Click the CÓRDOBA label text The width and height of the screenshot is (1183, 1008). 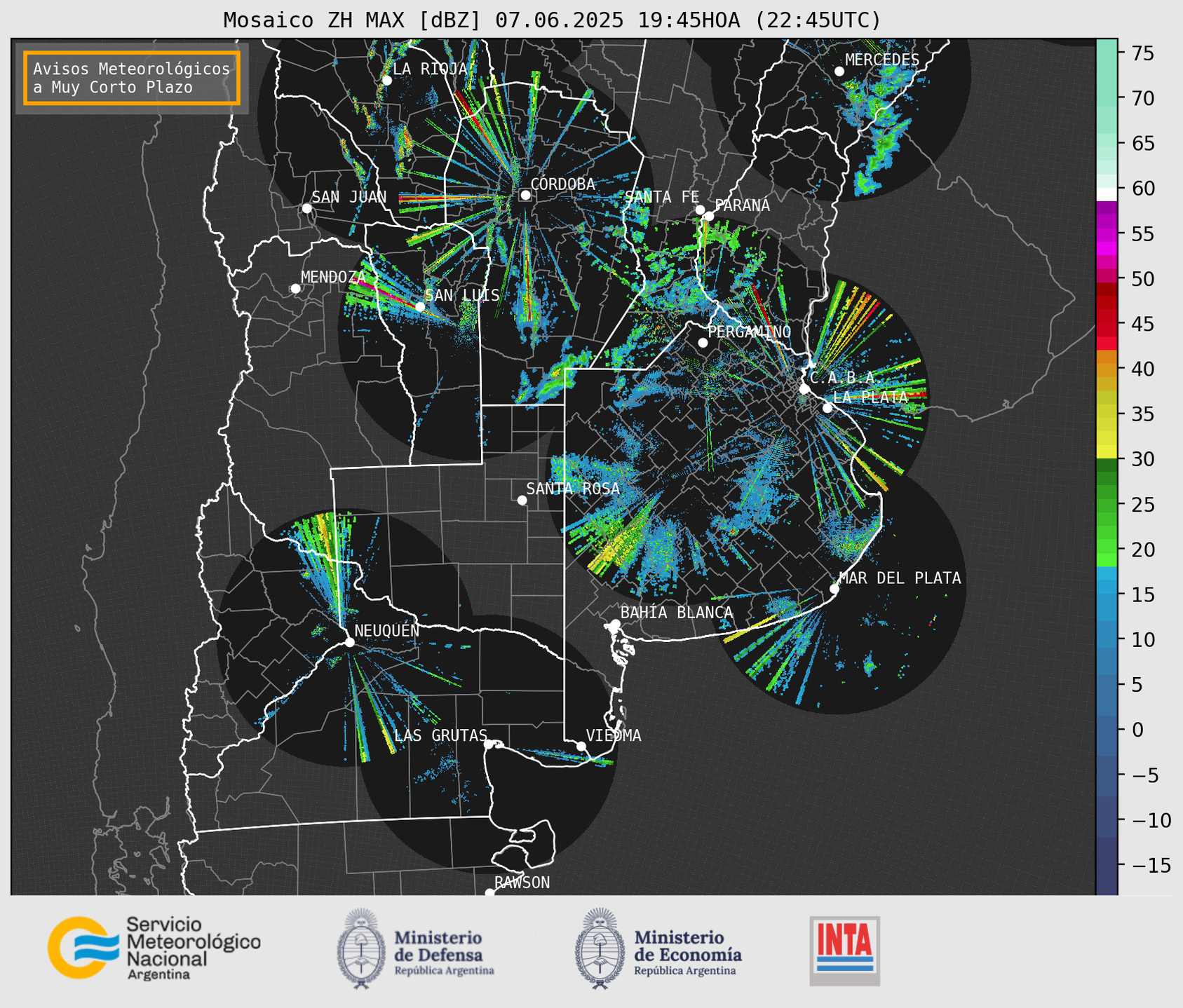(562, 184)
